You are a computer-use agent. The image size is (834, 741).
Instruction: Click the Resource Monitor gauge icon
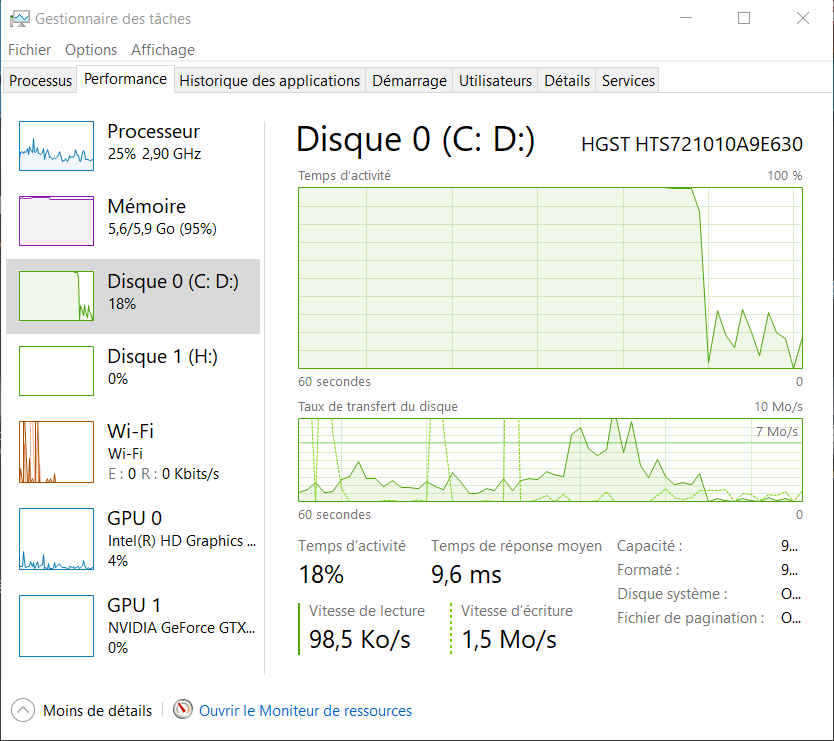point(182,710)
